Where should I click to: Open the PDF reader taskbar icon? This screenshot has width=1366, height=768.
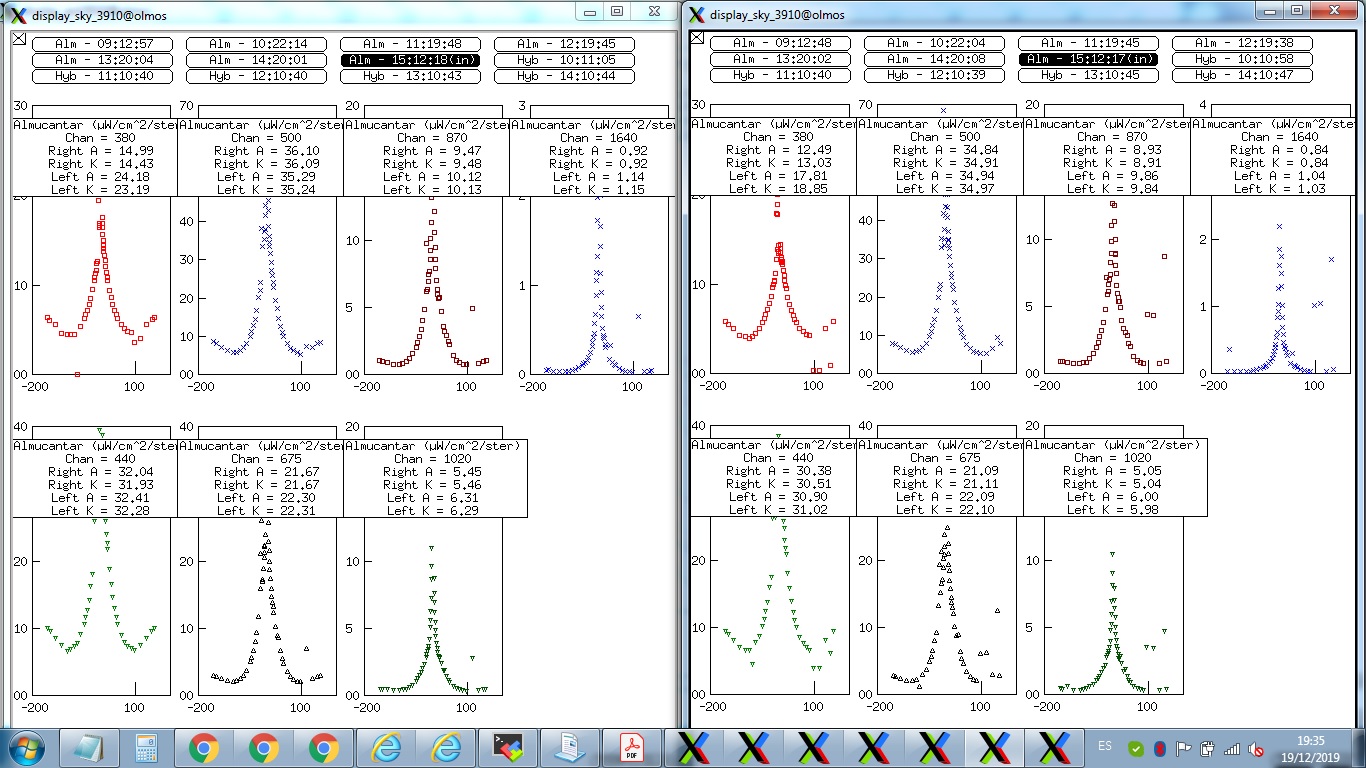(x=632, y=748)
